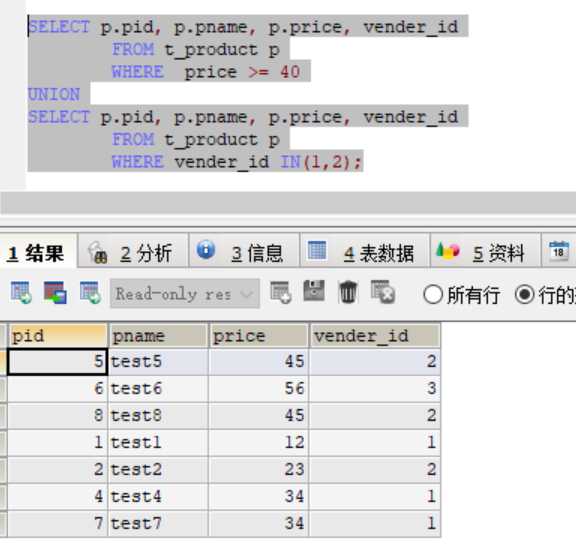Select the pid cell with value 5
This screenshot has height=549, width=576.
[x=57, y=362]
